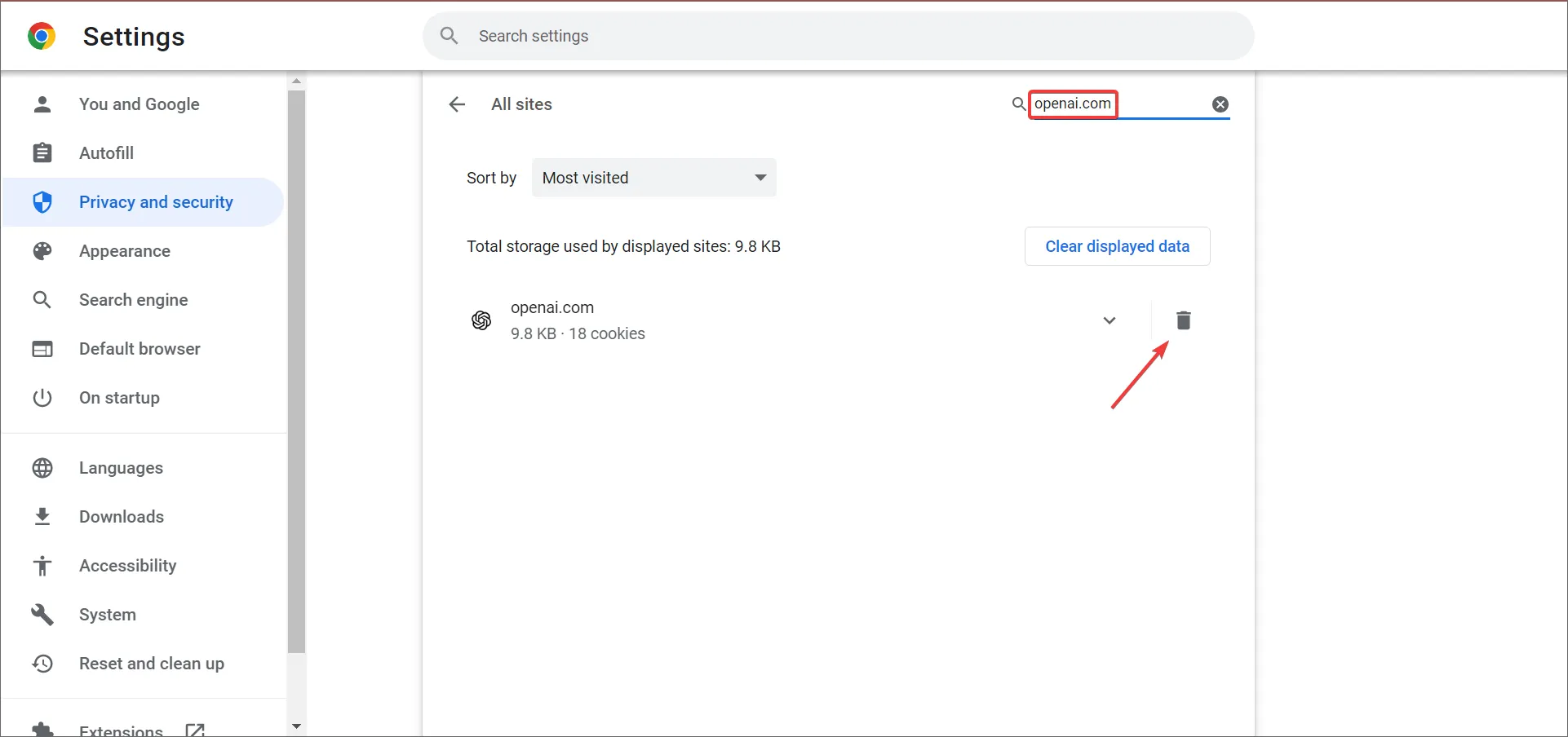1568x737 pixels.
Task: Clear the site search field with X icon
Action: [1220, 104]
